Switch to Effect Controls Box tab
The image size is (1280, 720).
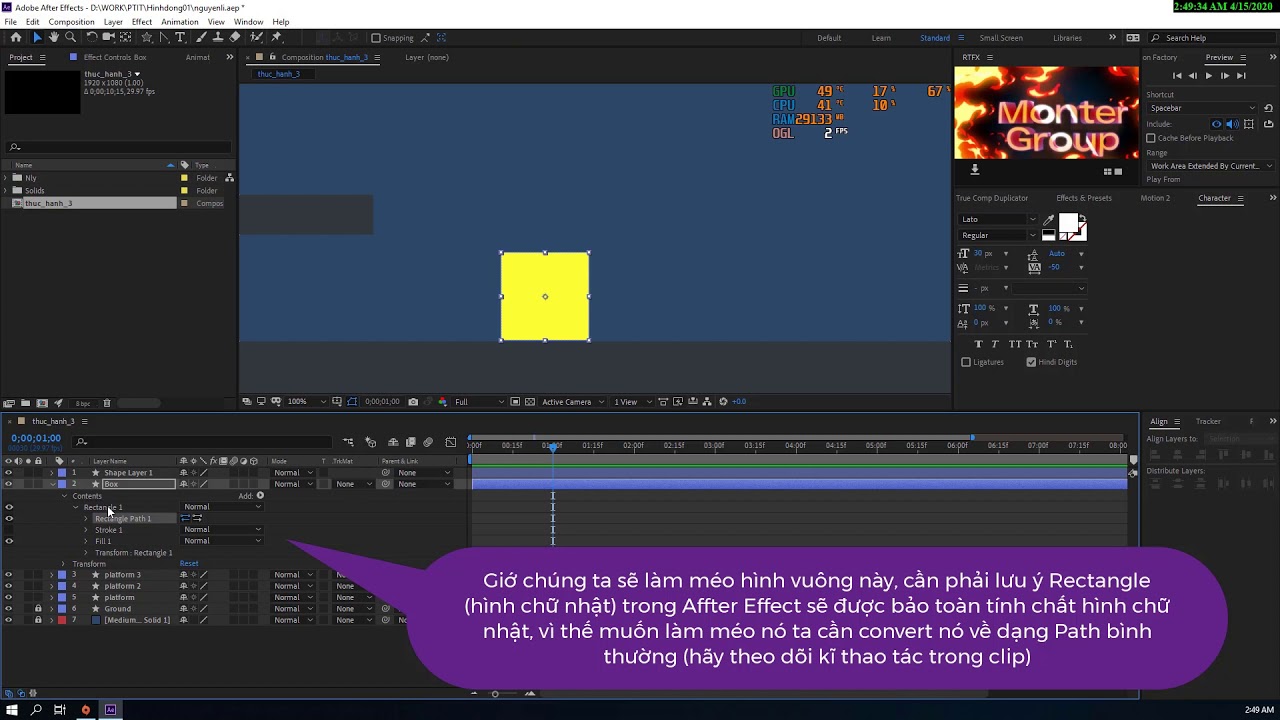(x=115, y=57)
